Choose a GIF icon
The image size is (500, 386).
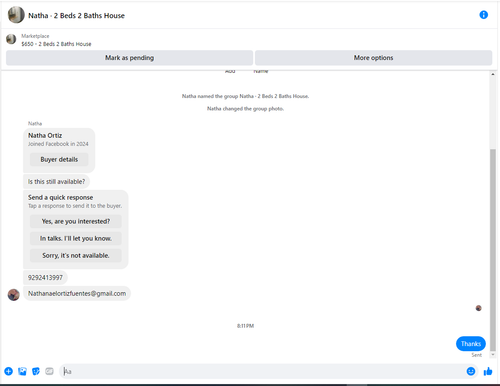pos(49,371)
